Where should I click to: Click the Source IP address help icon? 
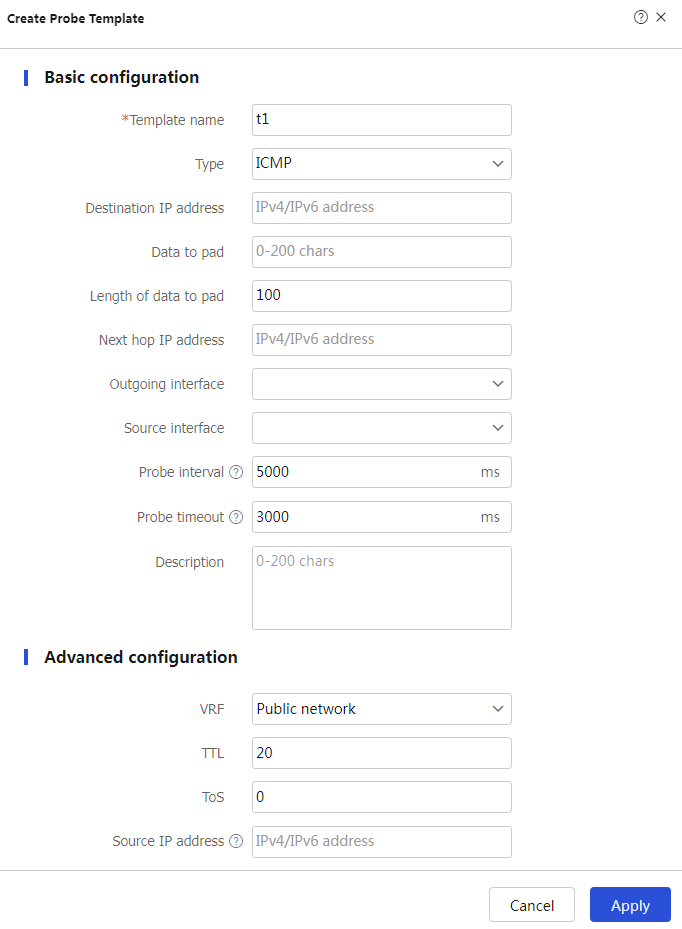pyautogui.click(x=236, y=842)
